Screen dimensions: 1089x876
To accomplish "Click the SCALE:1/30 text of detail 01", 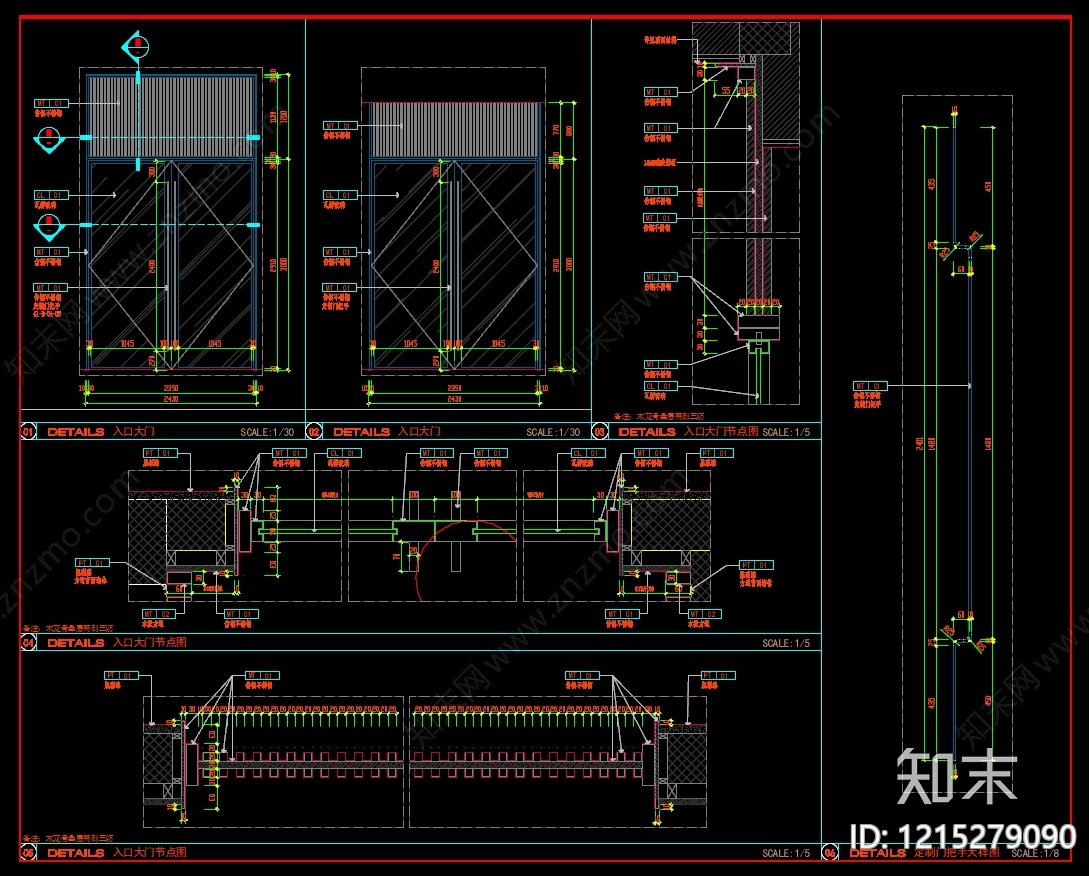I will pyautogui.click(x=267, y=432).
